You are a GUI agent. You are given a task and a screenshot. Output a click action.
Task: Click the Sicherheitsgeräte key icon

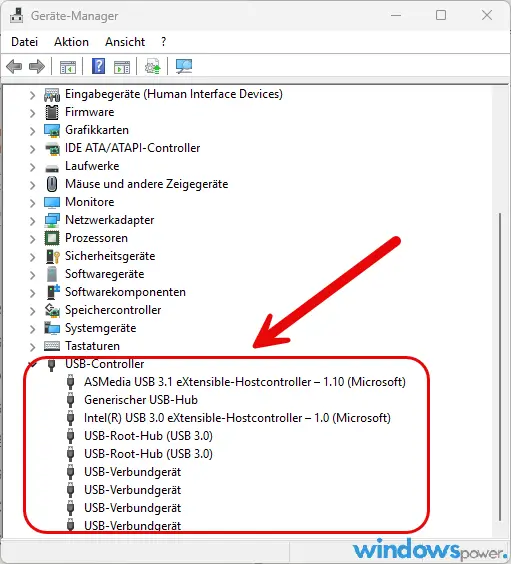53,256
